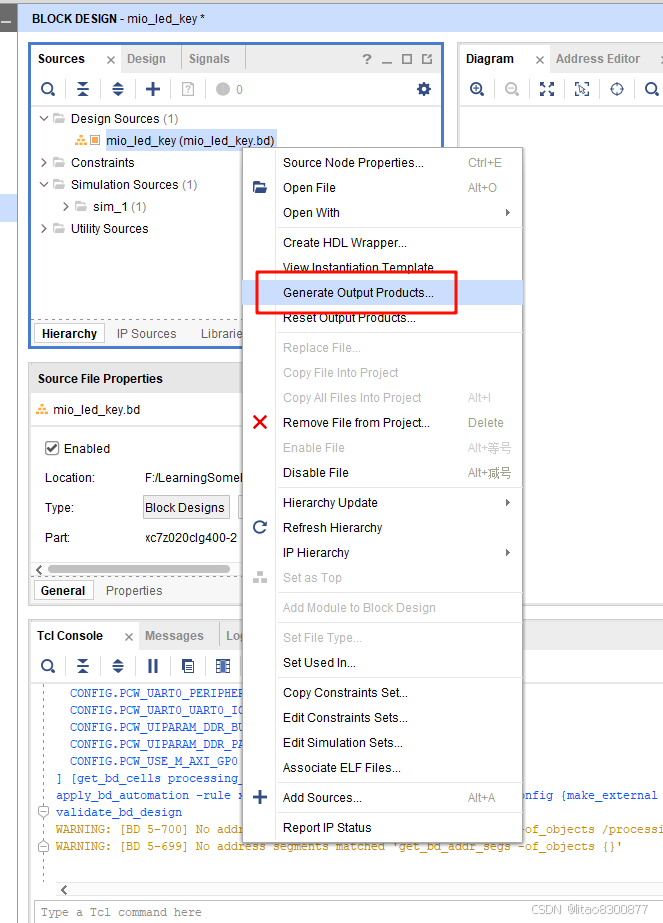
Task: Select the General tab
Action: tap(63, 590)
